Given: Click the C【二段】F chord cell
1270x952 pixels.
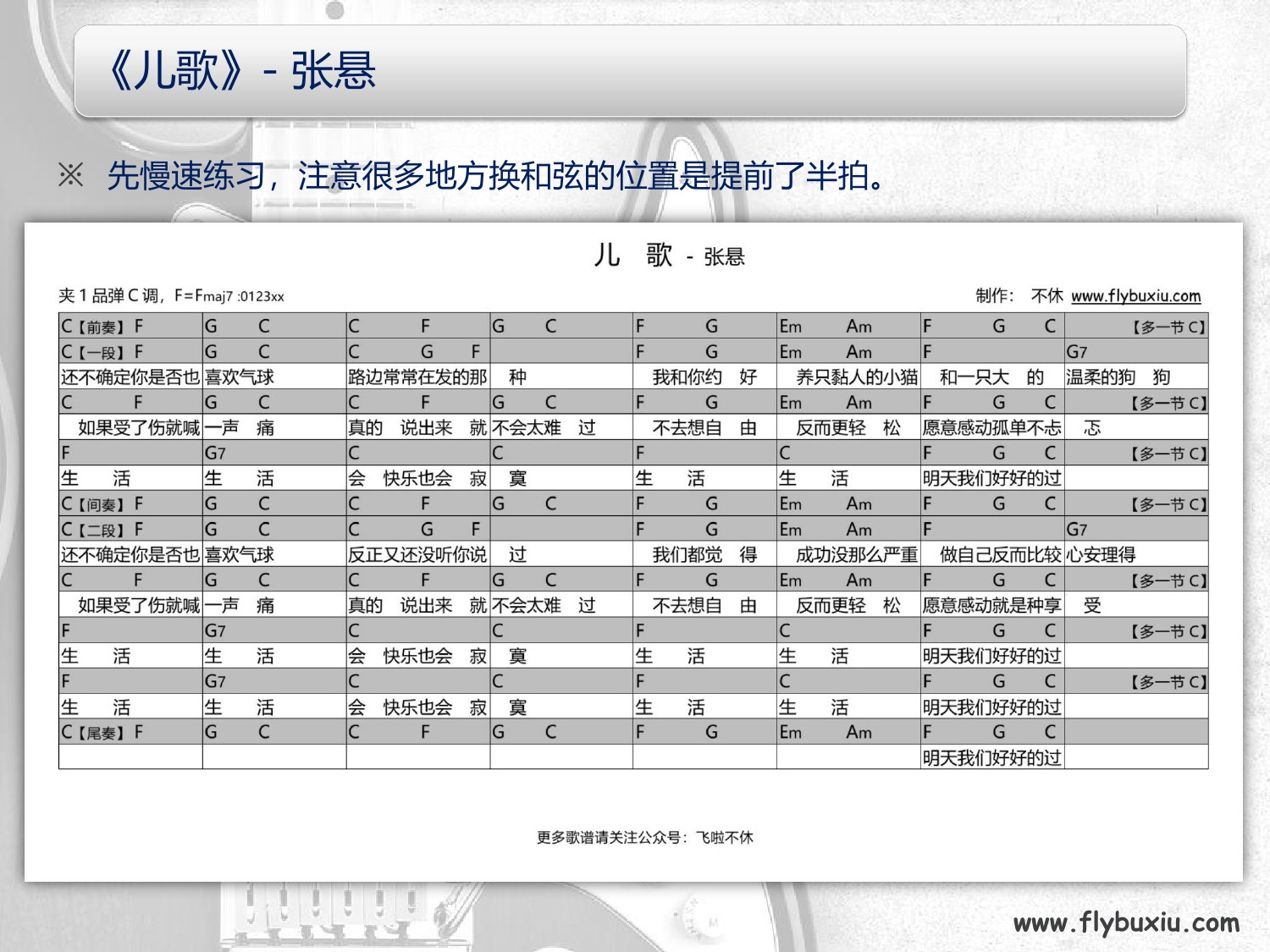Looking at the screenshot, I should 130,529.
